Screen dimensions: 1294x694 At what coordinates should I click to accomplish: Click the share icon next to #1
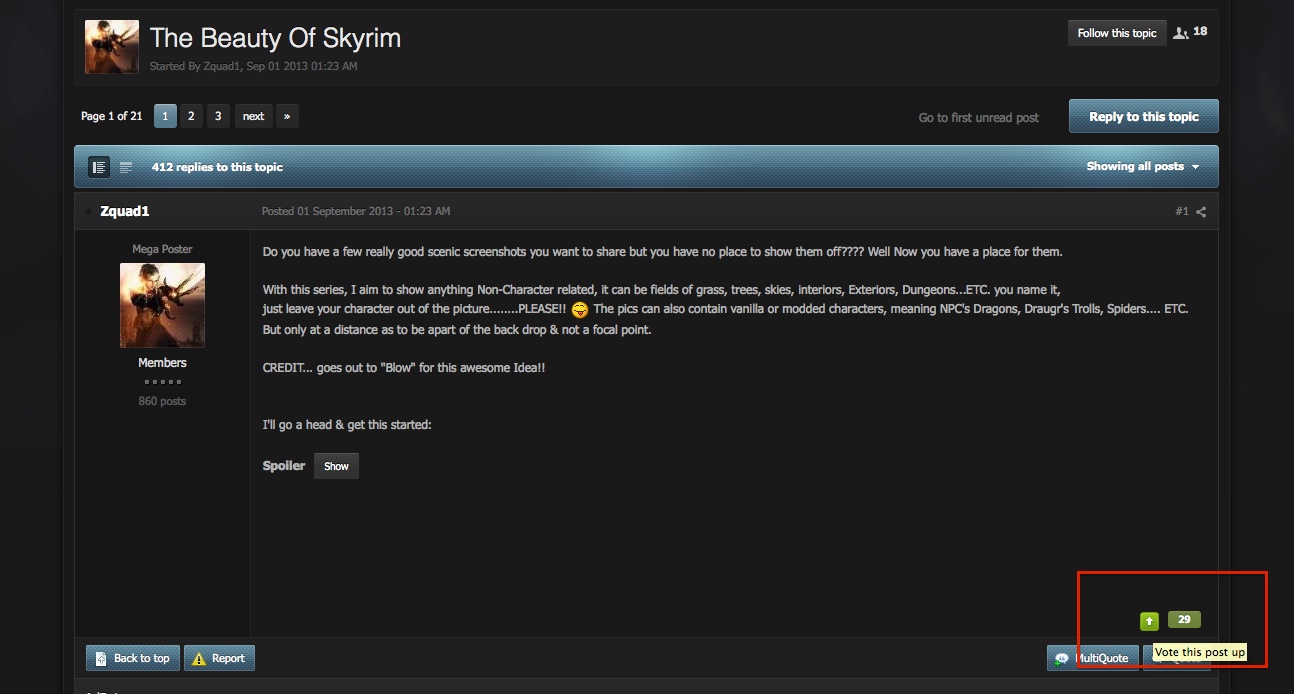(x=1201, y=212)
